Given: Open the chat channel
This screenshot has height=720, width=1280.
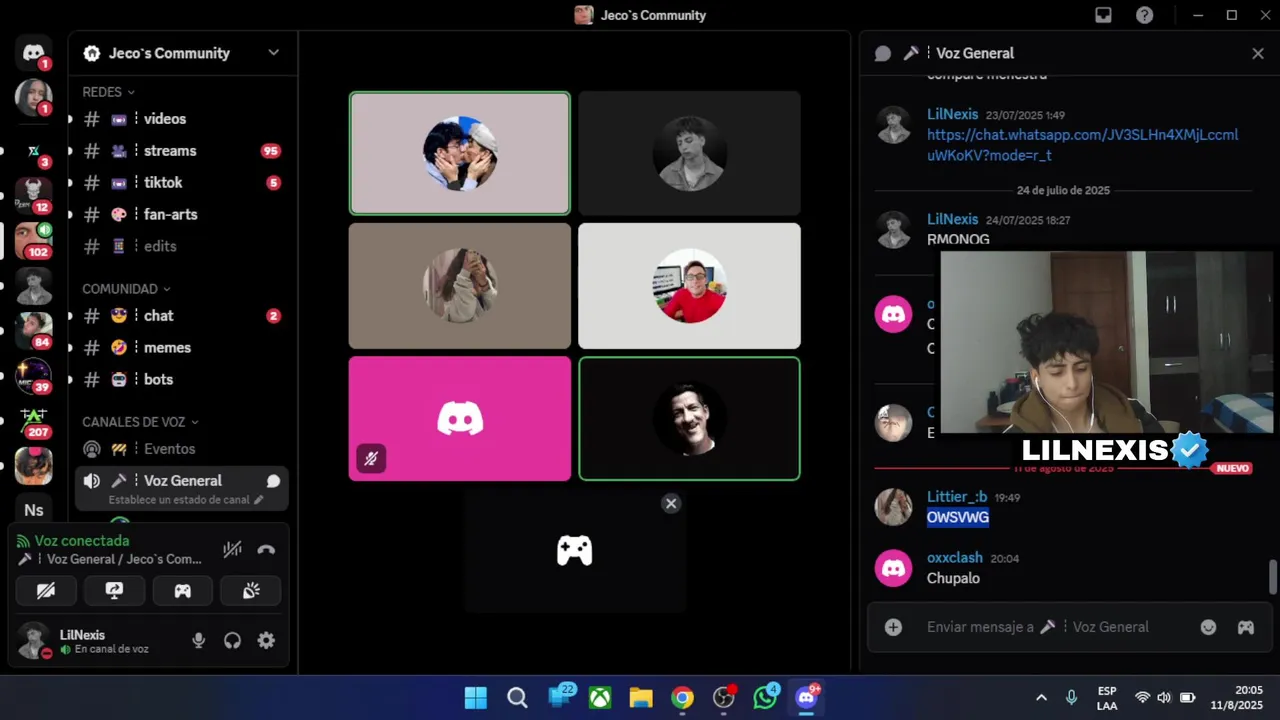Looking at the screenshot, I should [182, 316].
